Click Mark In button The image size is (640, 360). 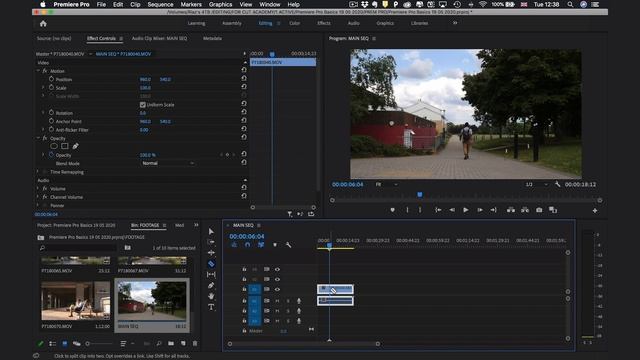[407, 210]
